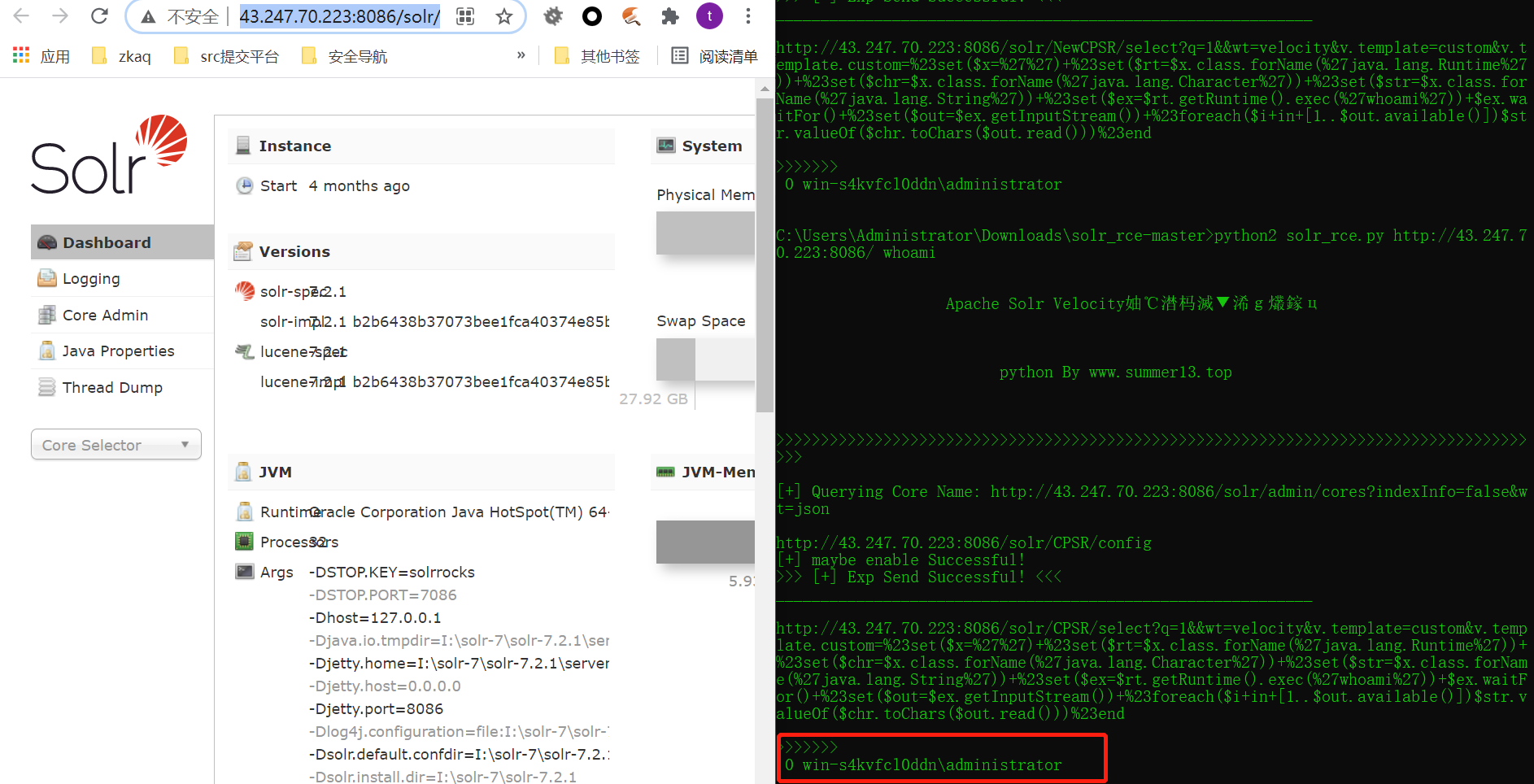Toggle the bookmark star in address bar

[x=505, y=15]
